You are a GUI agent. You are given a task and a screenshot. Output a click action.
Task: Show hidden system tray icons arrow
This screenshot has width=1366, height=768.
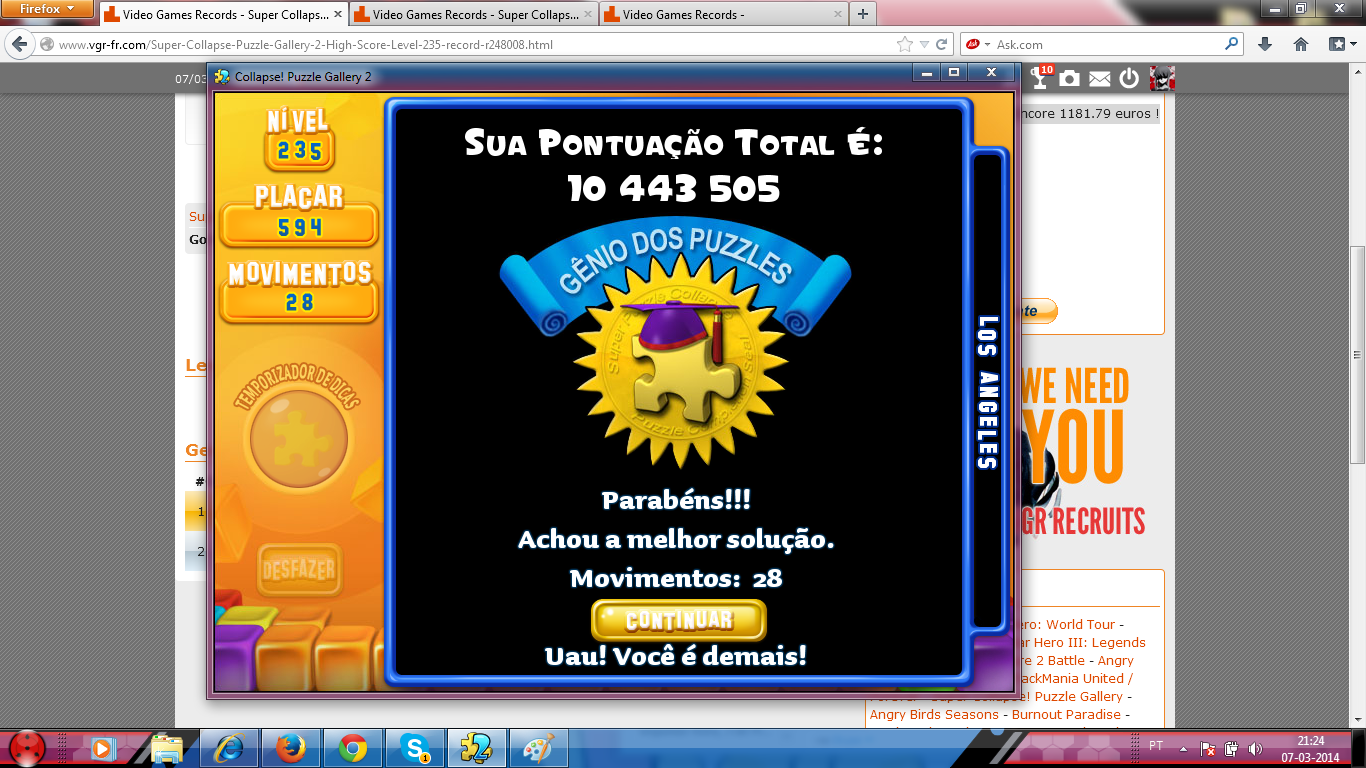click(1184, 748)
